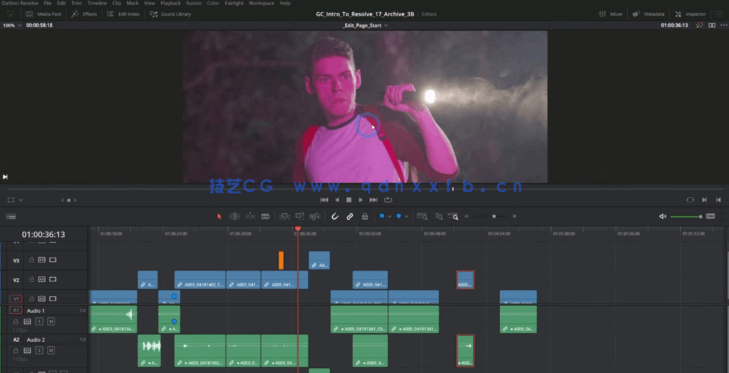The width and height of the screenshot is (729, 373).
Task: Add a blue marker at playhead
Action: (x=398, y=216)
